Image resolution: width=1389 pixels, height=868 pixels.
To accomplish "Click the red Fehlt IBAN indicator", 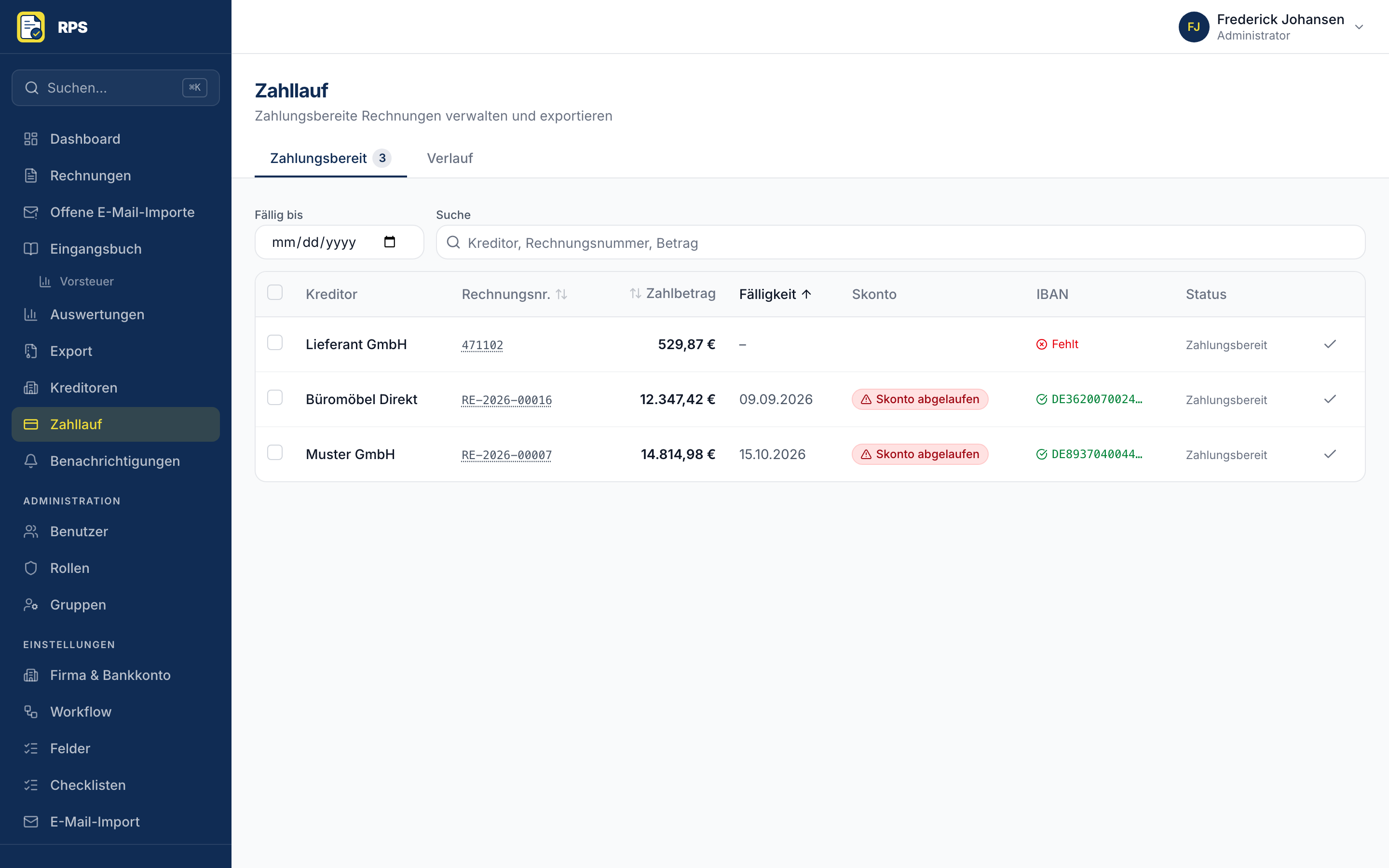I will pyautogui.click(x=1057, y=344).
